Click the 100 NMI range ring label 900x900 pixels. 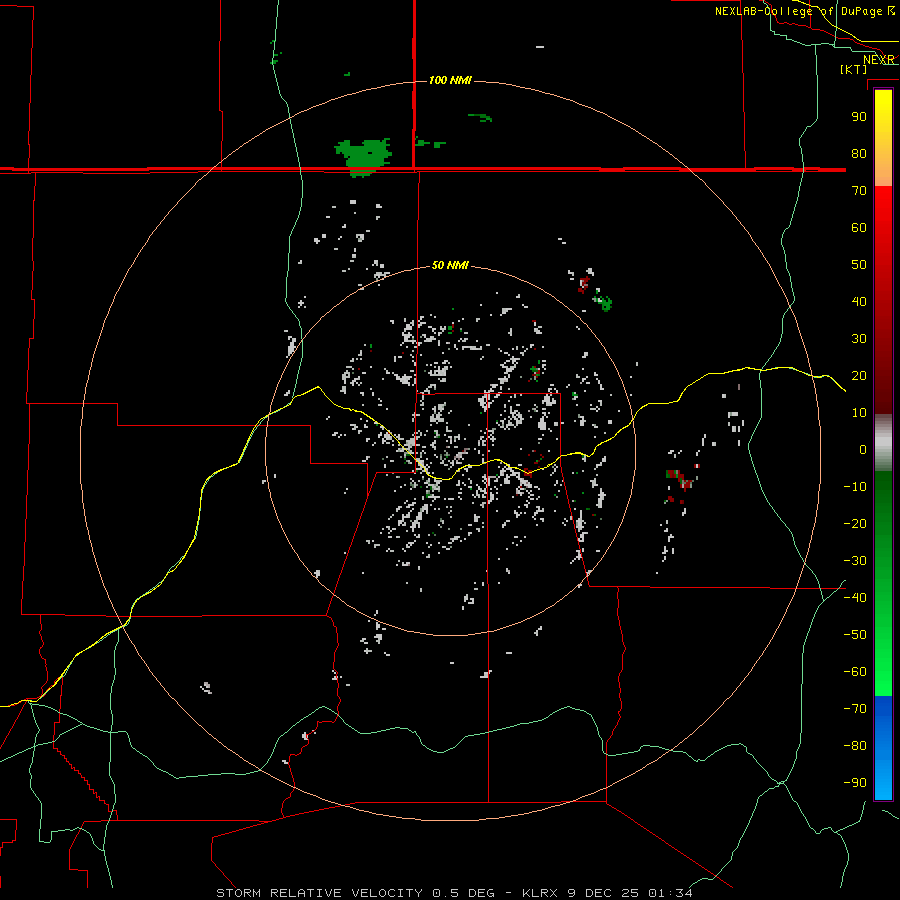tap(450, 80)
